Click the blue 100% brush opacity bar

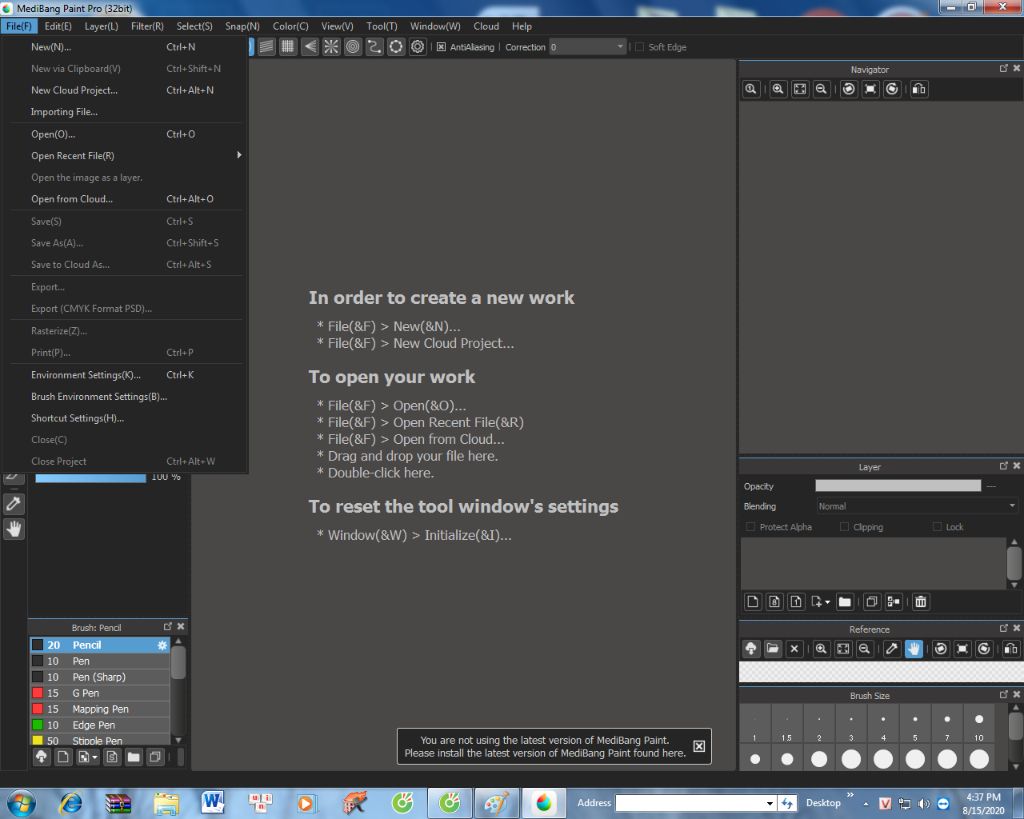90,477
